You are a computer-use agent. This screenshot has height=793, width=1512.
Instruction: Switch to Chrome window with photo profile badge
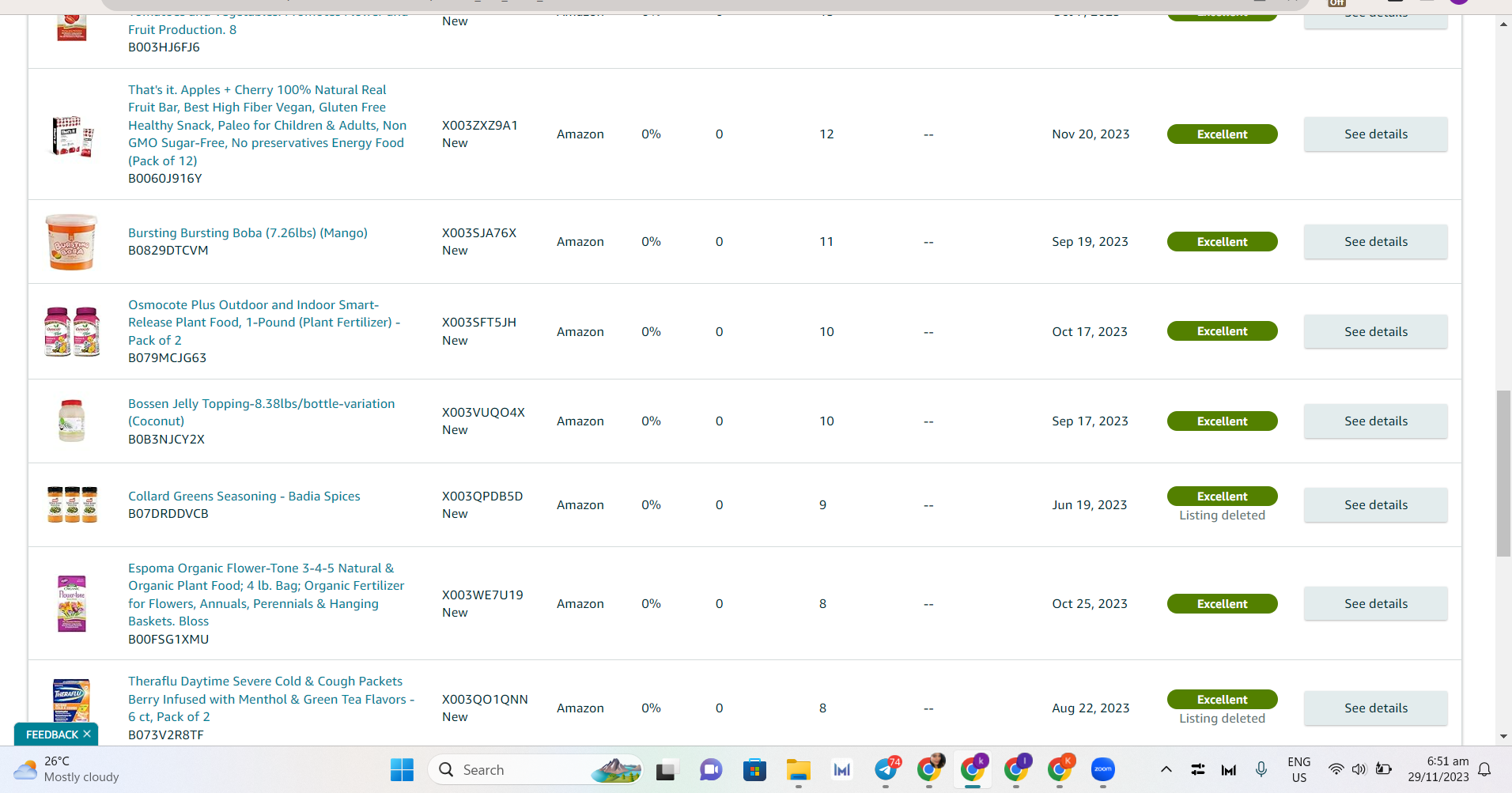click(x=930, y=769)
